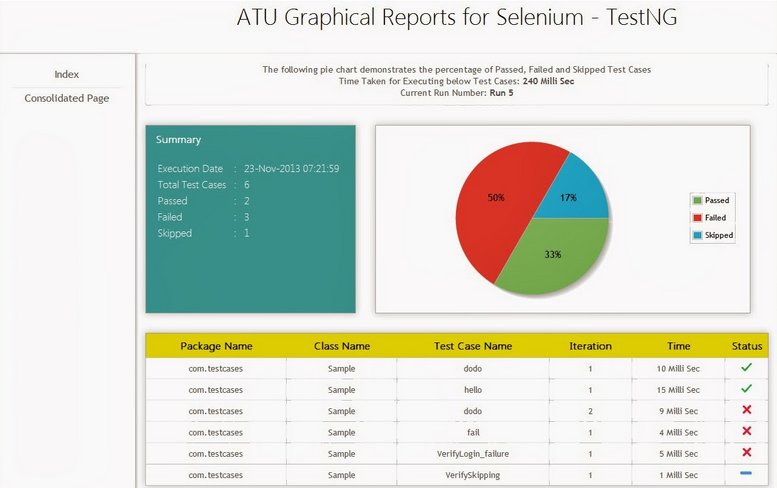
Task: Click the Time column header
Action: point(679,346)
